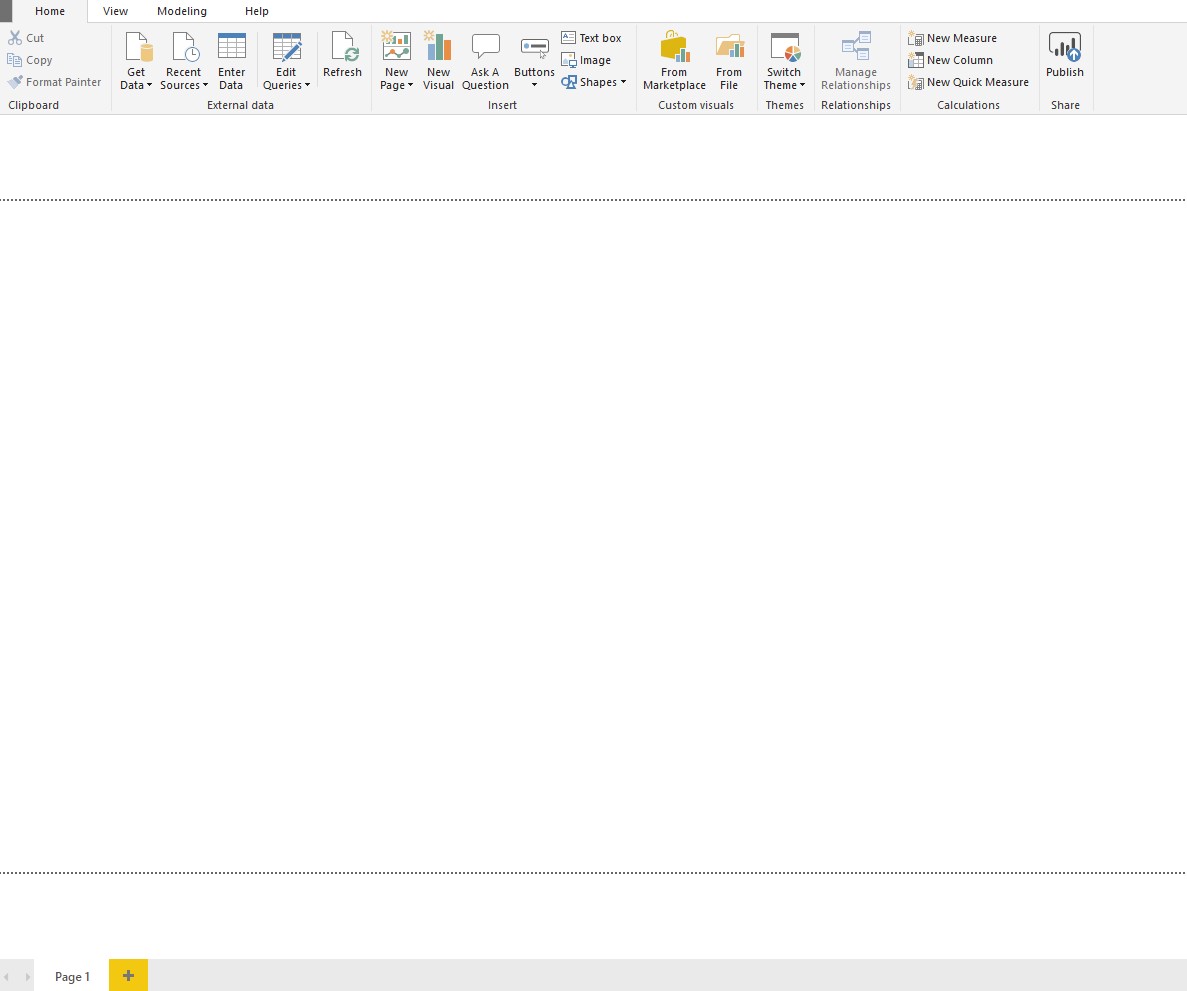Open the Buttons dropdown
Screen dimensions: 1187x991
point(534,61)
